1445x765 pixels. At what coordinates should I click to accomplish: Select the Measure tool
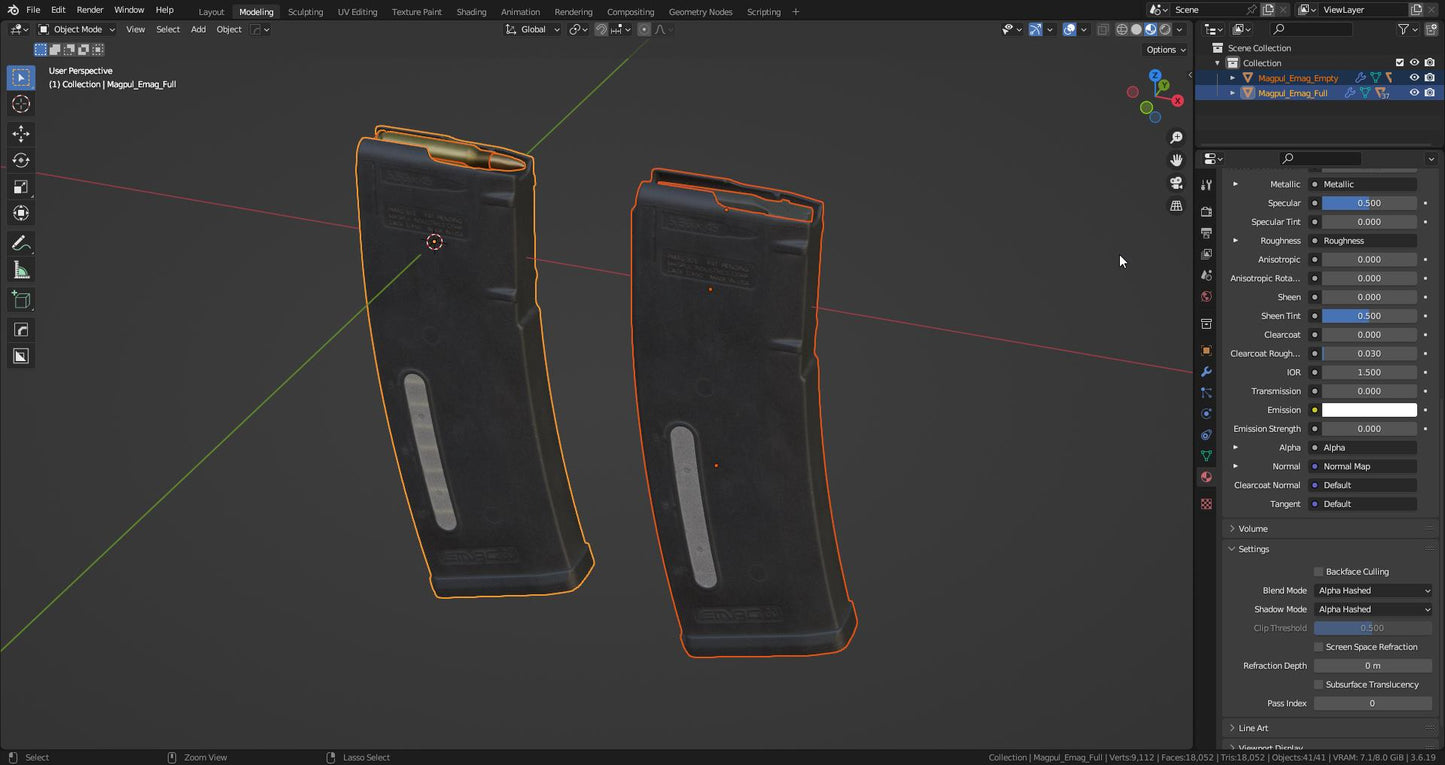21,271
